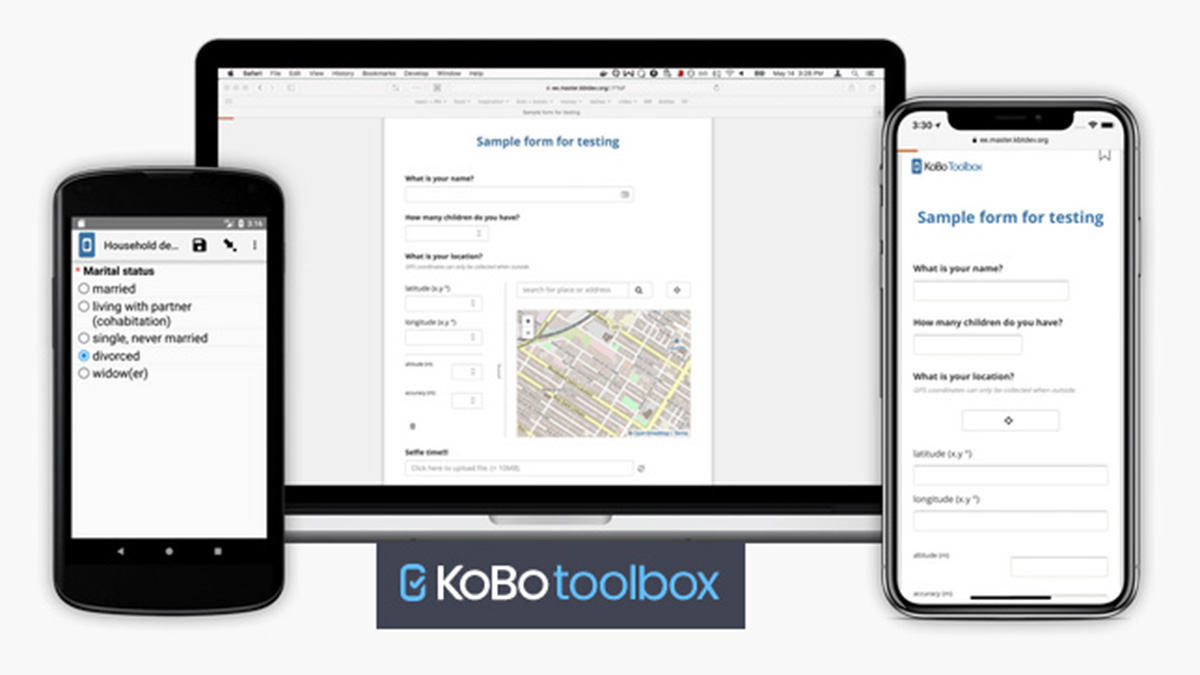Open the File menu in laptop menu bar

point(273,73)
